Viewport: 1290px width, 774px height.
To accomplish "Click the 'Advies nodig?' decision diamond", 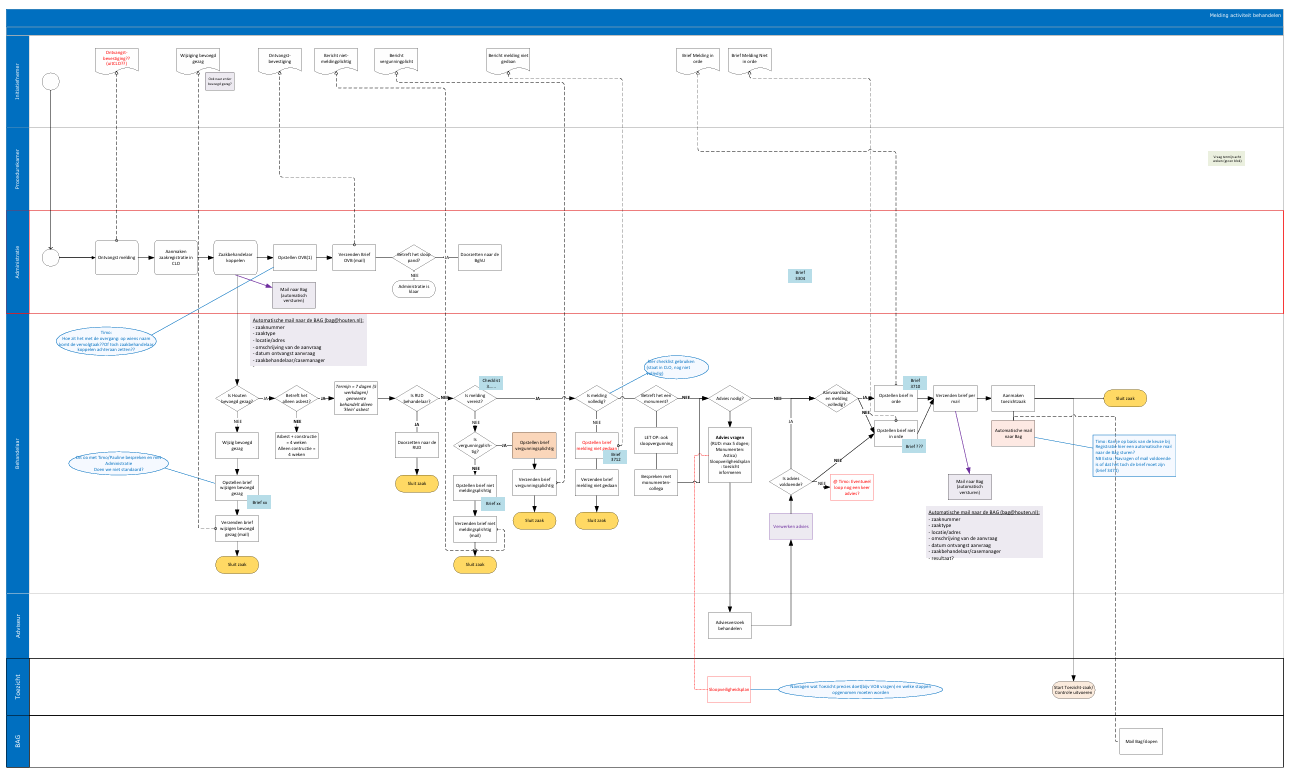I will point(730,398).
